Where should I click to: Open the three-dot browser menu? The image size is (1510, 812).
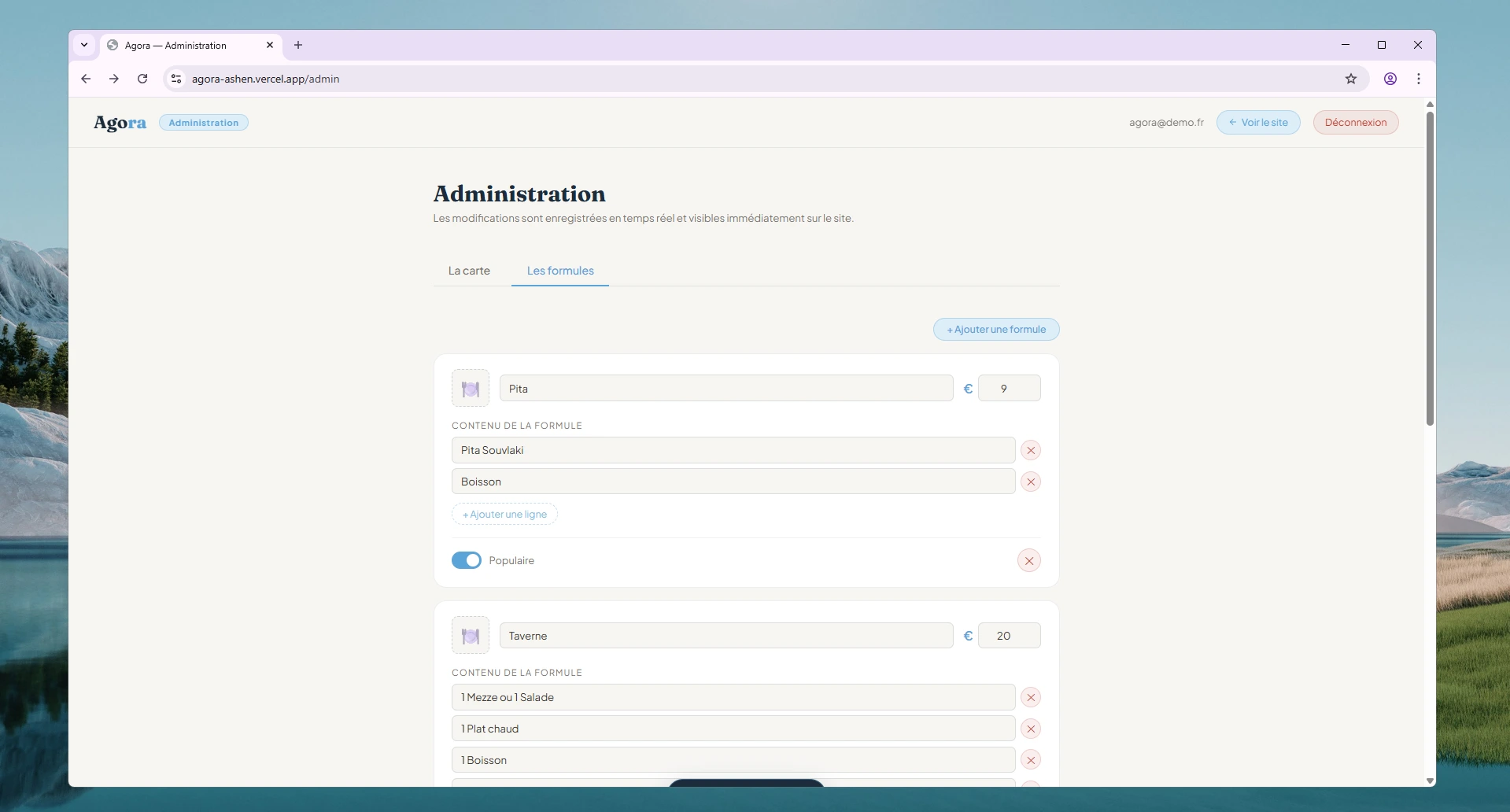tap(1419, 79)
